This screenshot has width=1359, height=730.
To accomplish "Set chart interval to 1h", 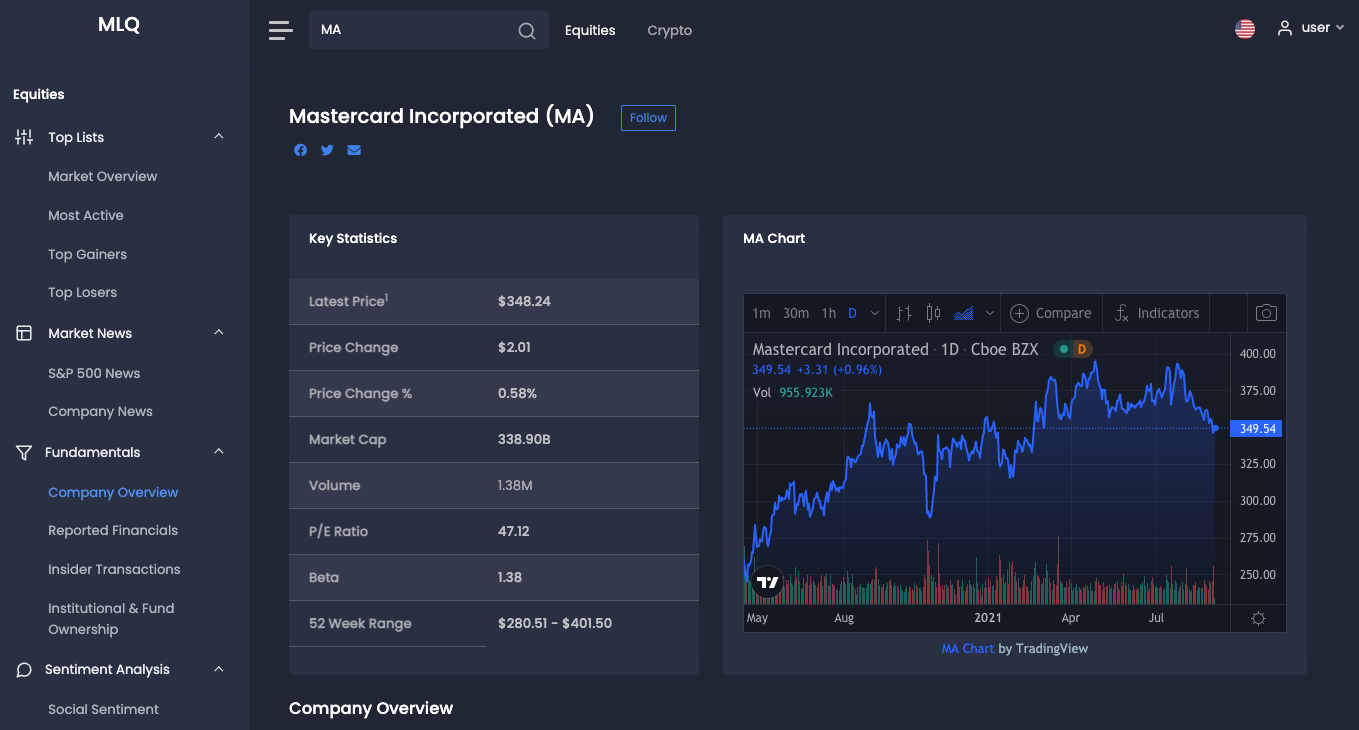I will [829, 313].
